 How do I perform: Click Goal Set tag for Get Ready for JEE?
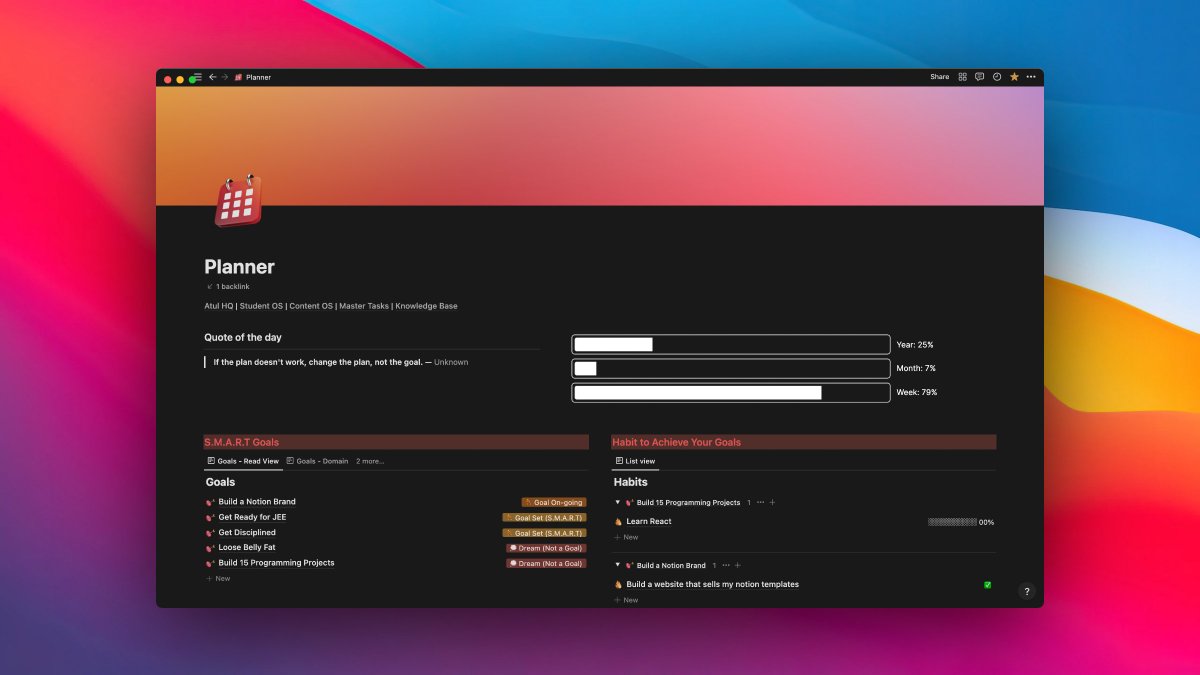(x=544, y=518)
